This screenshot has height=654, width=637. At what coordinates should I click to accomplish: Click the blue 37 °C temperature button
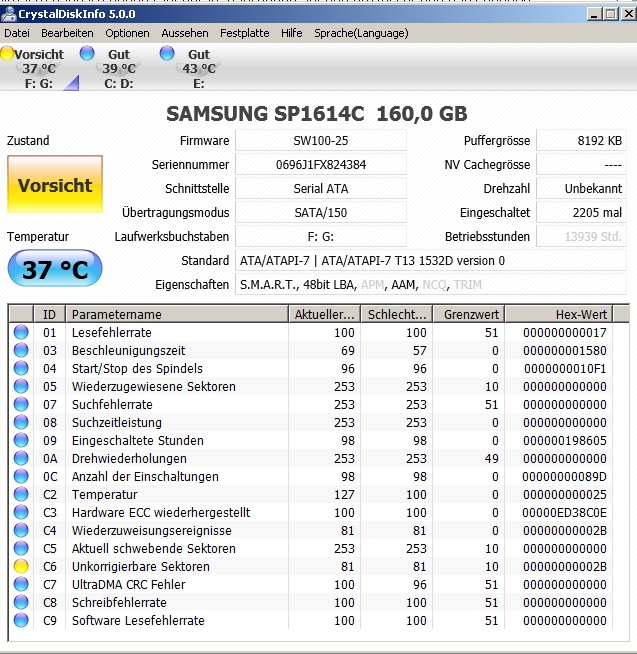[55, 268]
